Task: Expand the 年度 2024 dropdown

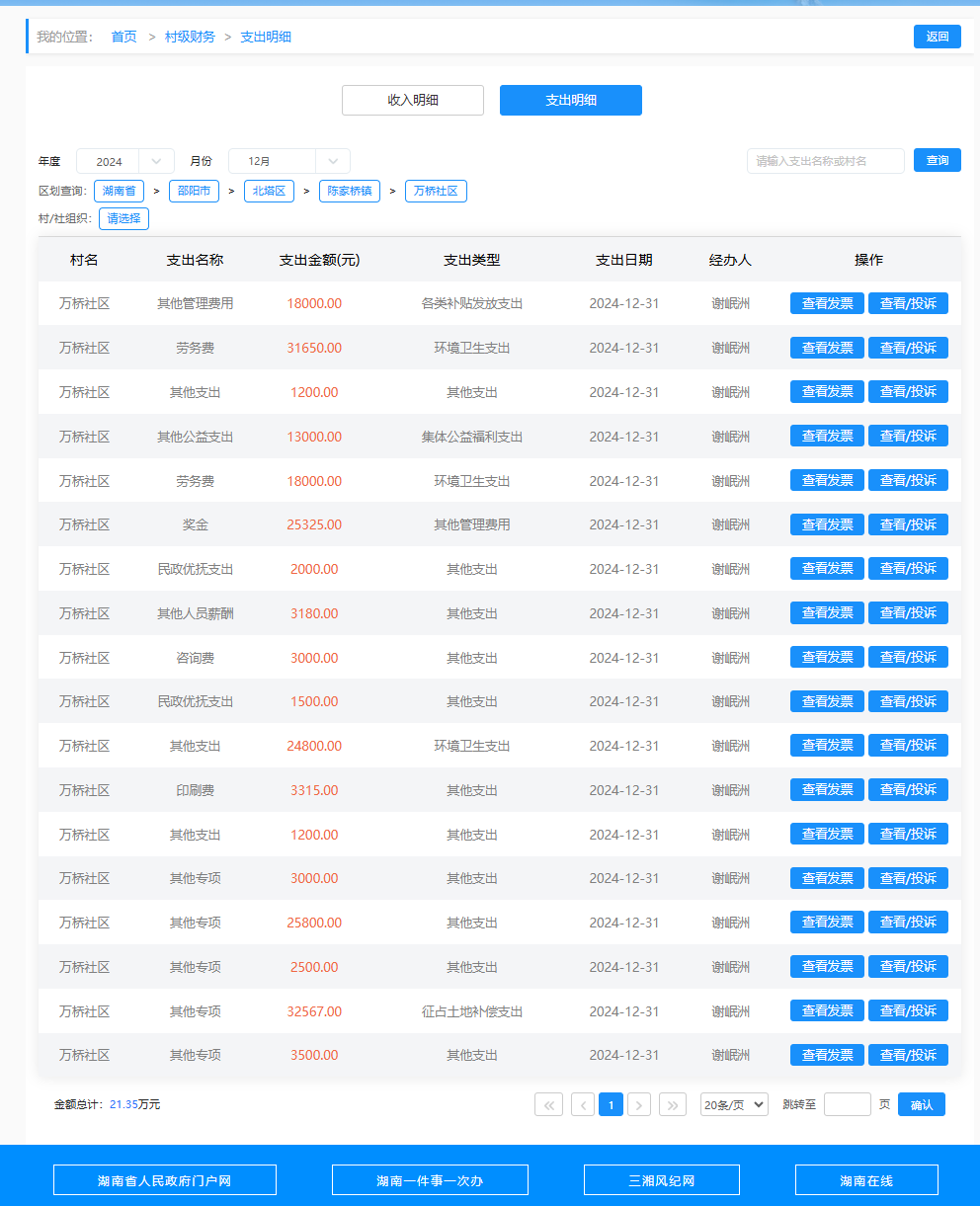Action: (124, 161)
